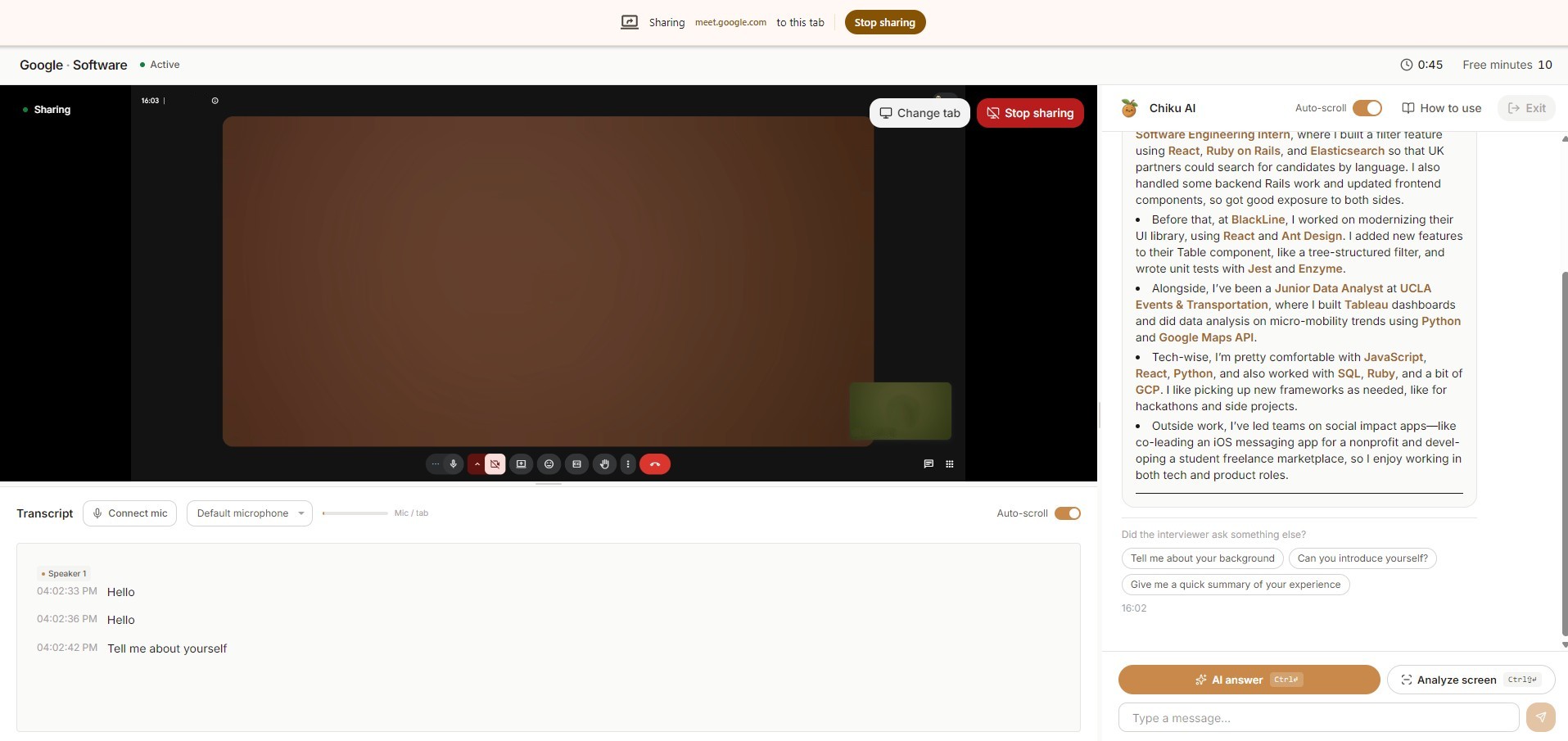Click scroll down arrow in AI panel

(x=1564, y=644)
